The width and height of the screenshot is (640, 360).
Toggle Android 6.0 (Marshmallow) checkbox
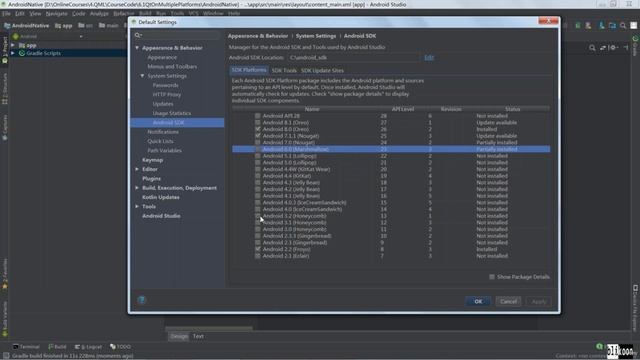click(258, 149)
